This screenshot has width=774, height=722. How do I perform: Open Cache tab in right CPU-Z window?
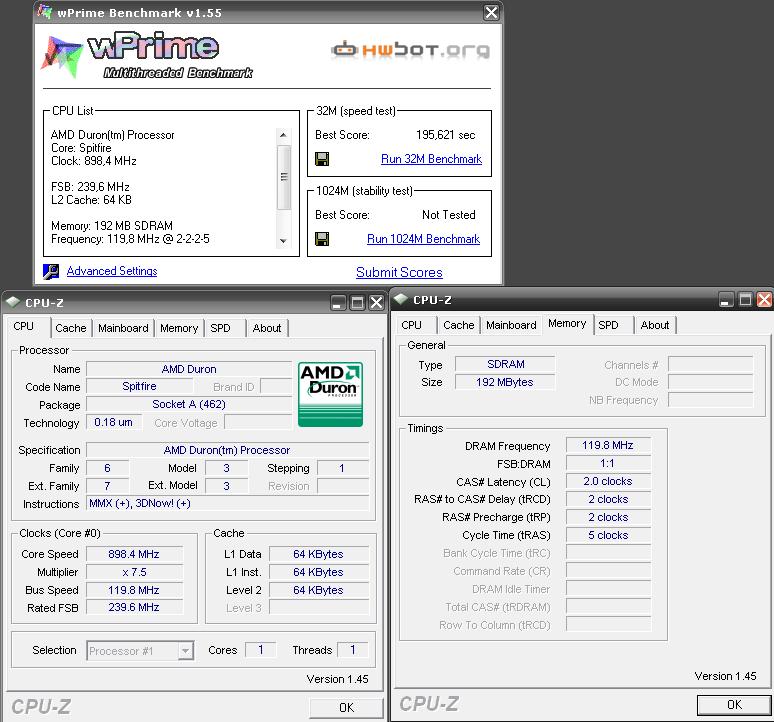click(x=459, y=325)
